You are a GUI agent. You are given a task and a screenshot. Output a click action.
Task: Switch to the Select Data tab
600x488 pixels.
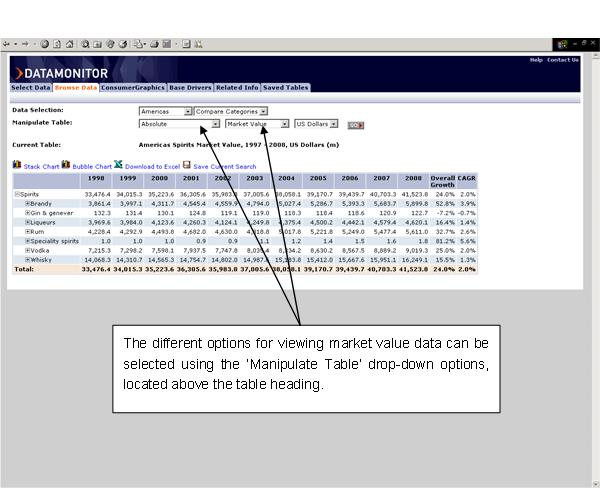[x=31, y=88]
